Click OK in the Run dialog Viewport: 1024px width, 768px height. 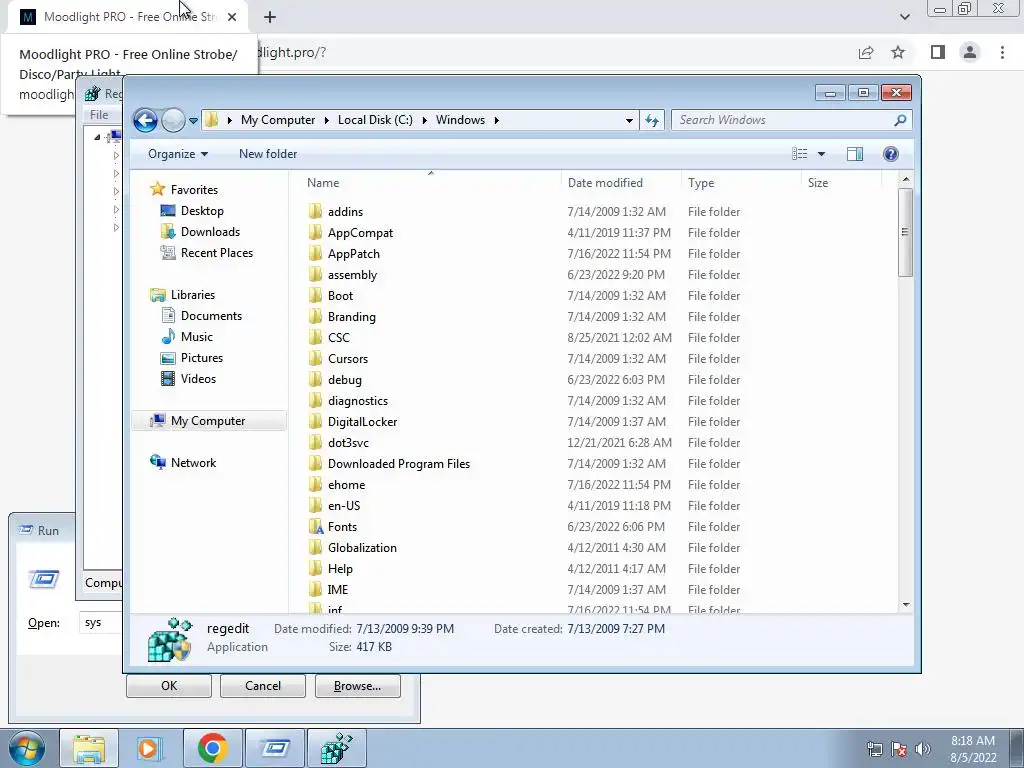(169, 686)
